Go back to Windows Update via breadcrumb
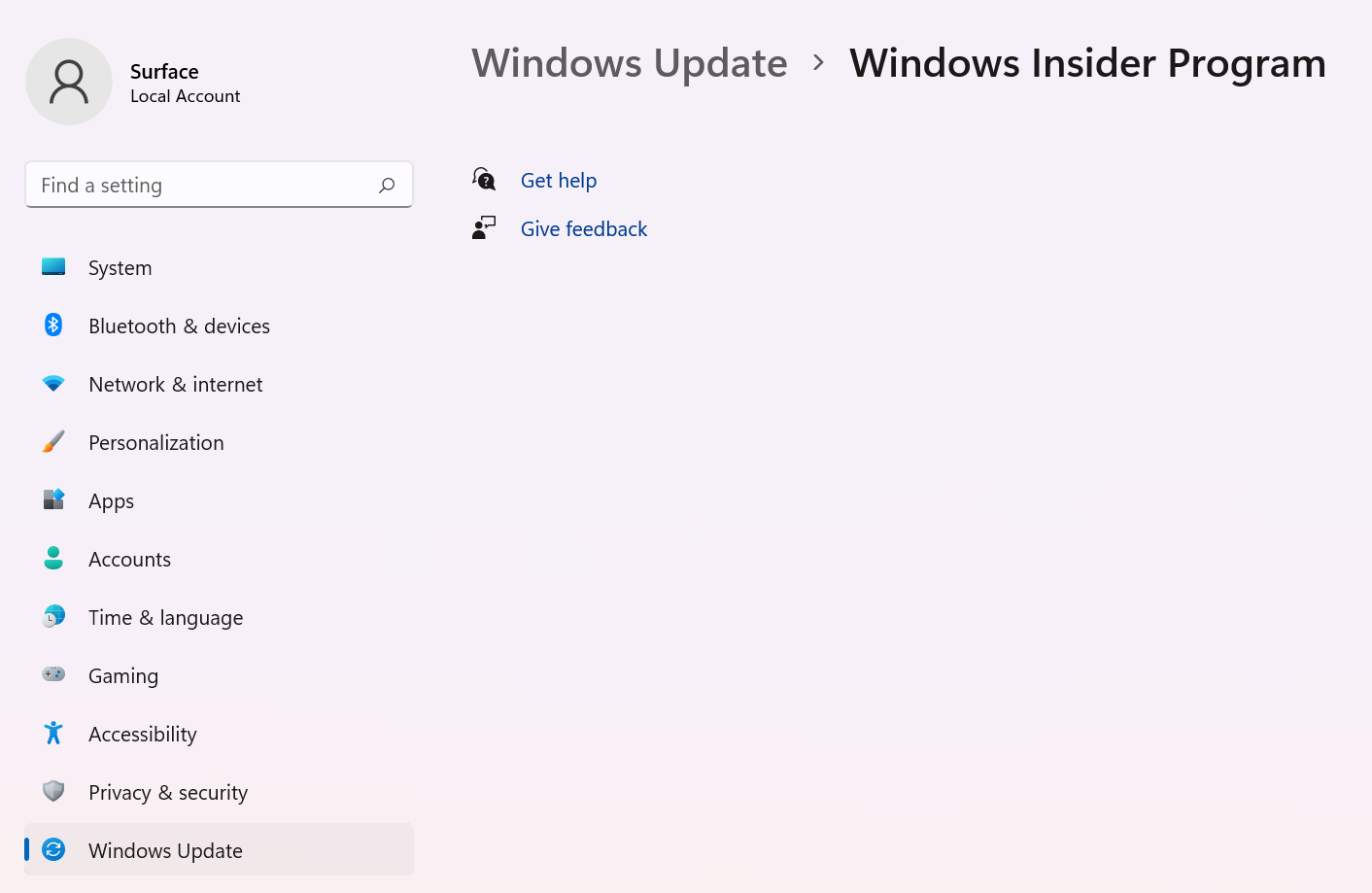 630,63
